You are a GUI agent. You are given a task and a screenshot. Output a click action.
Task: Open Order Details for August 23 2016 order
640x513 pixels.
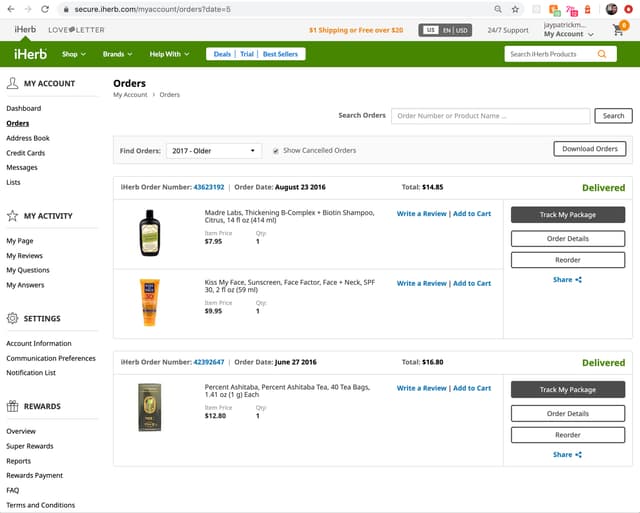(x=568, y=238)
